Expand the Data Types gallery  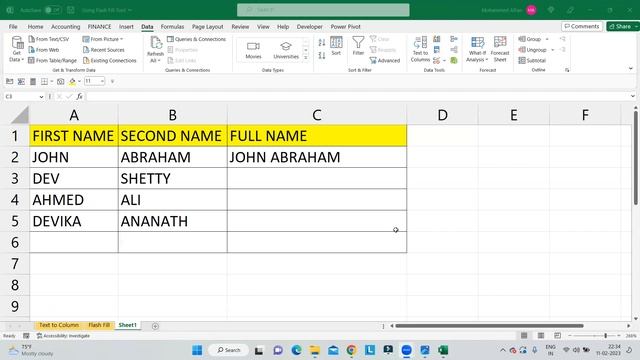tap(306, 58)
